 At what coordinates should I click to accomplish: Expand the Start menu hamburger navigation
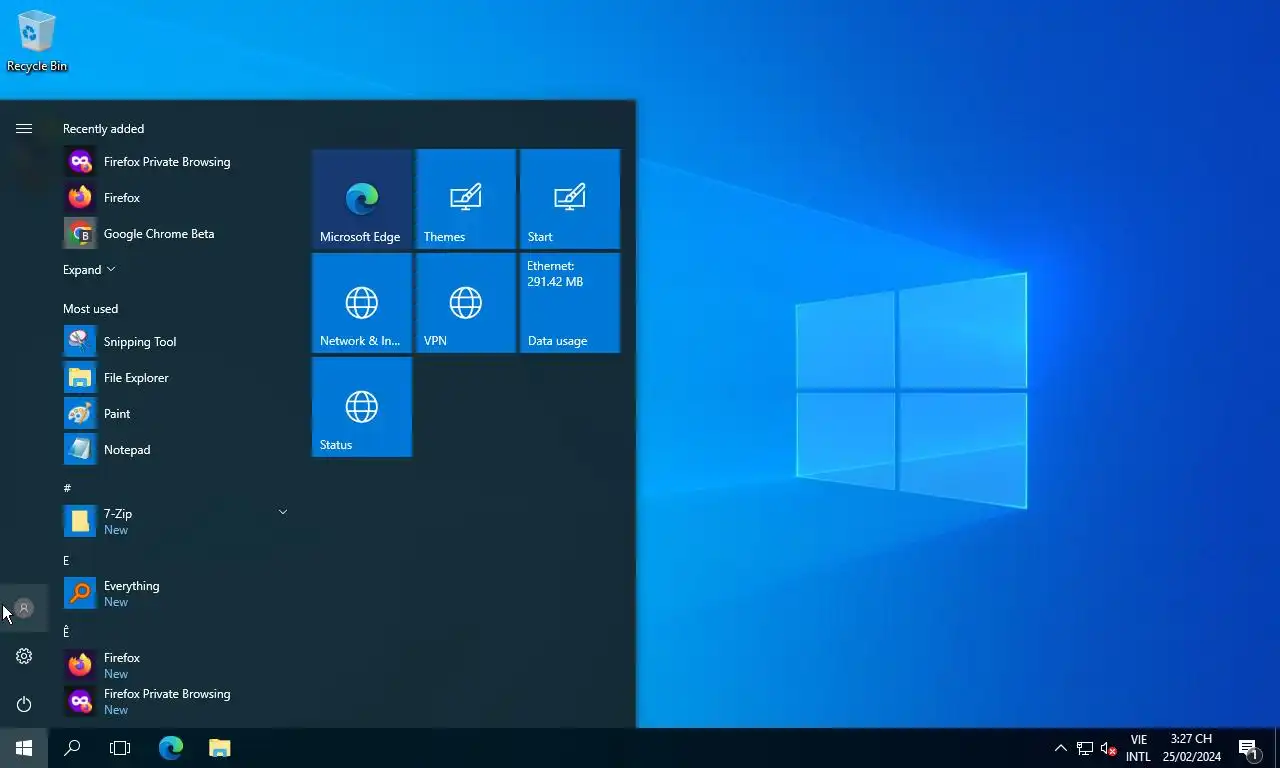click(x=24, y=128)
